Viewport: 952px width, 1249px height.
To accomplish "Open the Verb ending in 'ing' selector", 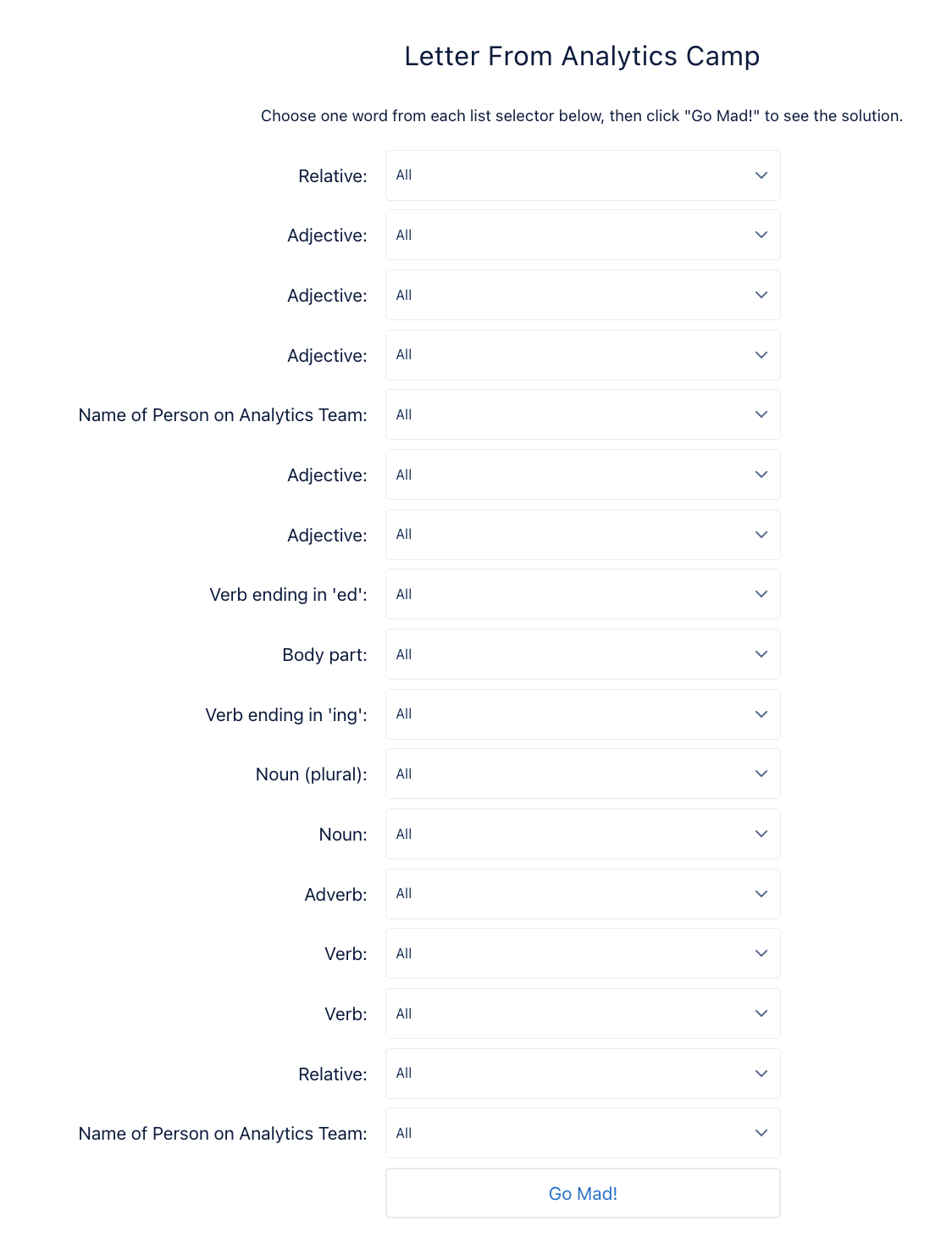I will coord(582,714).
